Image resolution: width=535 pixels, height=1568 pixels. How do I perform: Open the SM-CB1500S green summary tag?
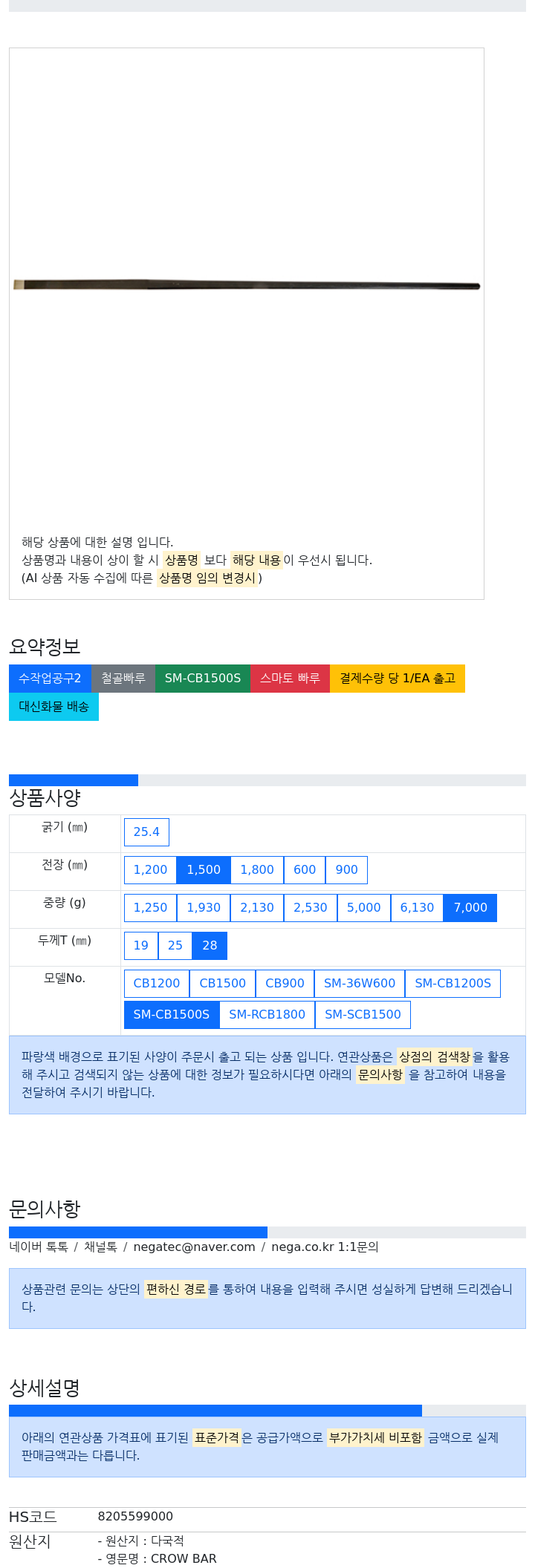(x=203, y=679)
